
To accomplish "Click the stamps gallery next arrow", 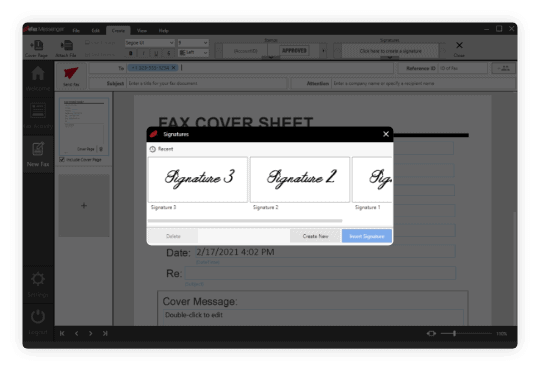I will tap(323, 51).
